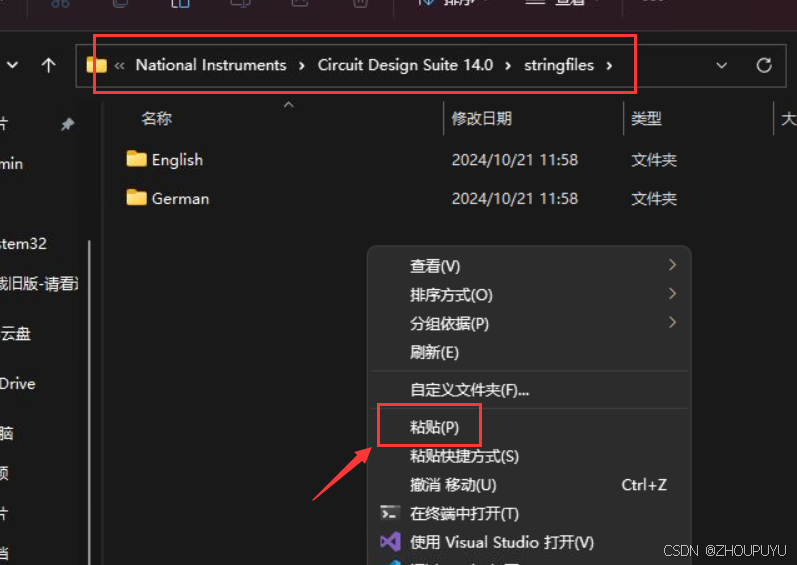The height and width of the screenshot is (565, 797).
Task: Click the folder icon in address bar
Action: click(x=97, y=65)
